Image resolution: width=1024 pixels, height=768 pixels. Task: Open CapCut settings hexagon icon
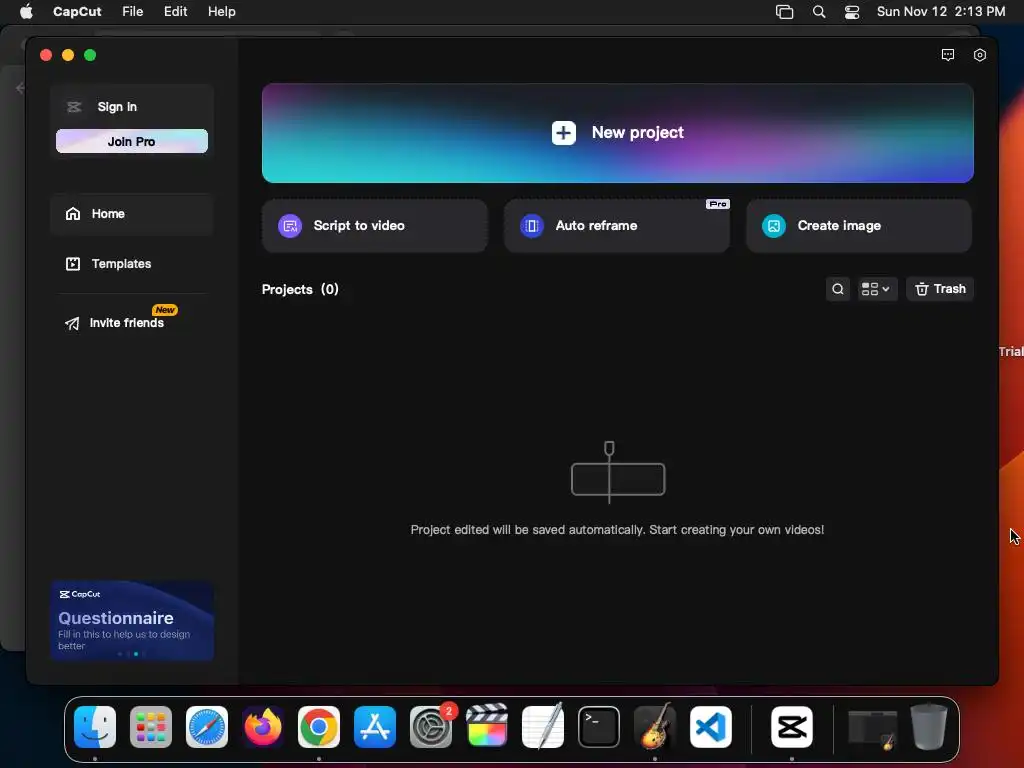tap(980, 55)
